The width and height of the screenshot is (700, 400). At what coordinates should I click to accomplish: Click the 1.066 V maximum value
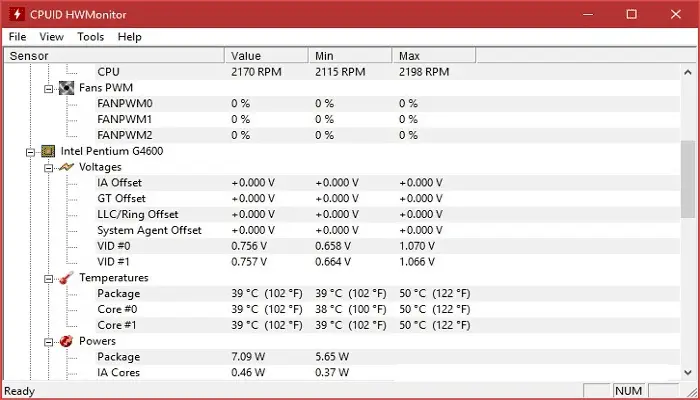[417, 262]
